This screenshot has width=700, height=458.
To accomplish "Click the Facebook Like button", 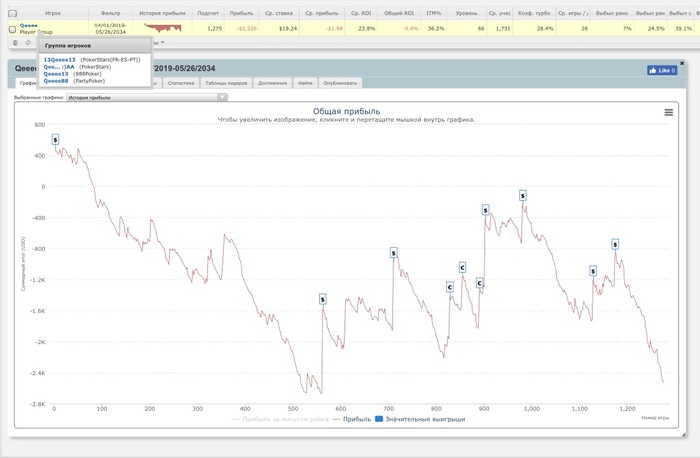I will coord(662,70).
